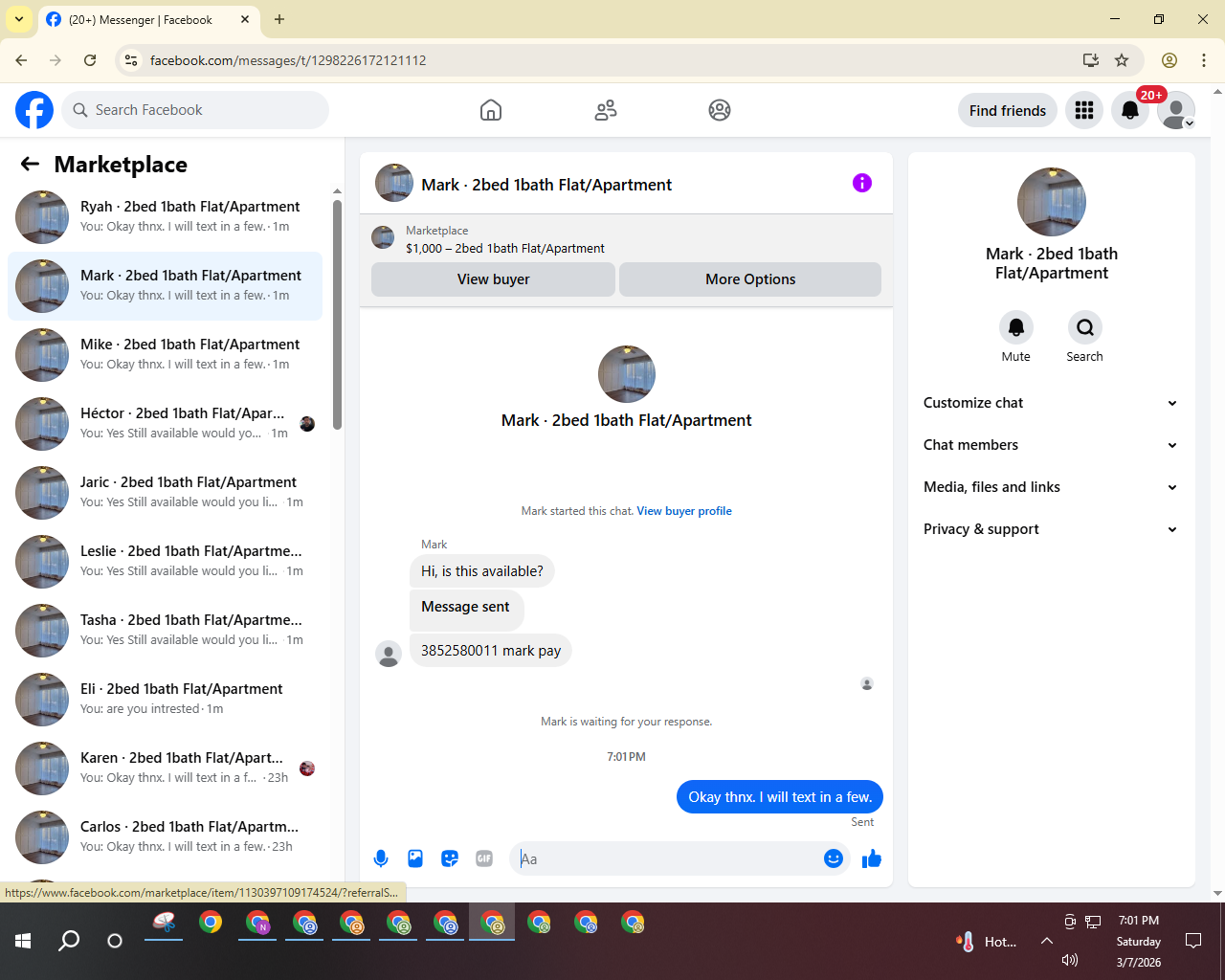Click the More Options button
Viewport: 1225px width, 980px height.
tap(750, 279)
